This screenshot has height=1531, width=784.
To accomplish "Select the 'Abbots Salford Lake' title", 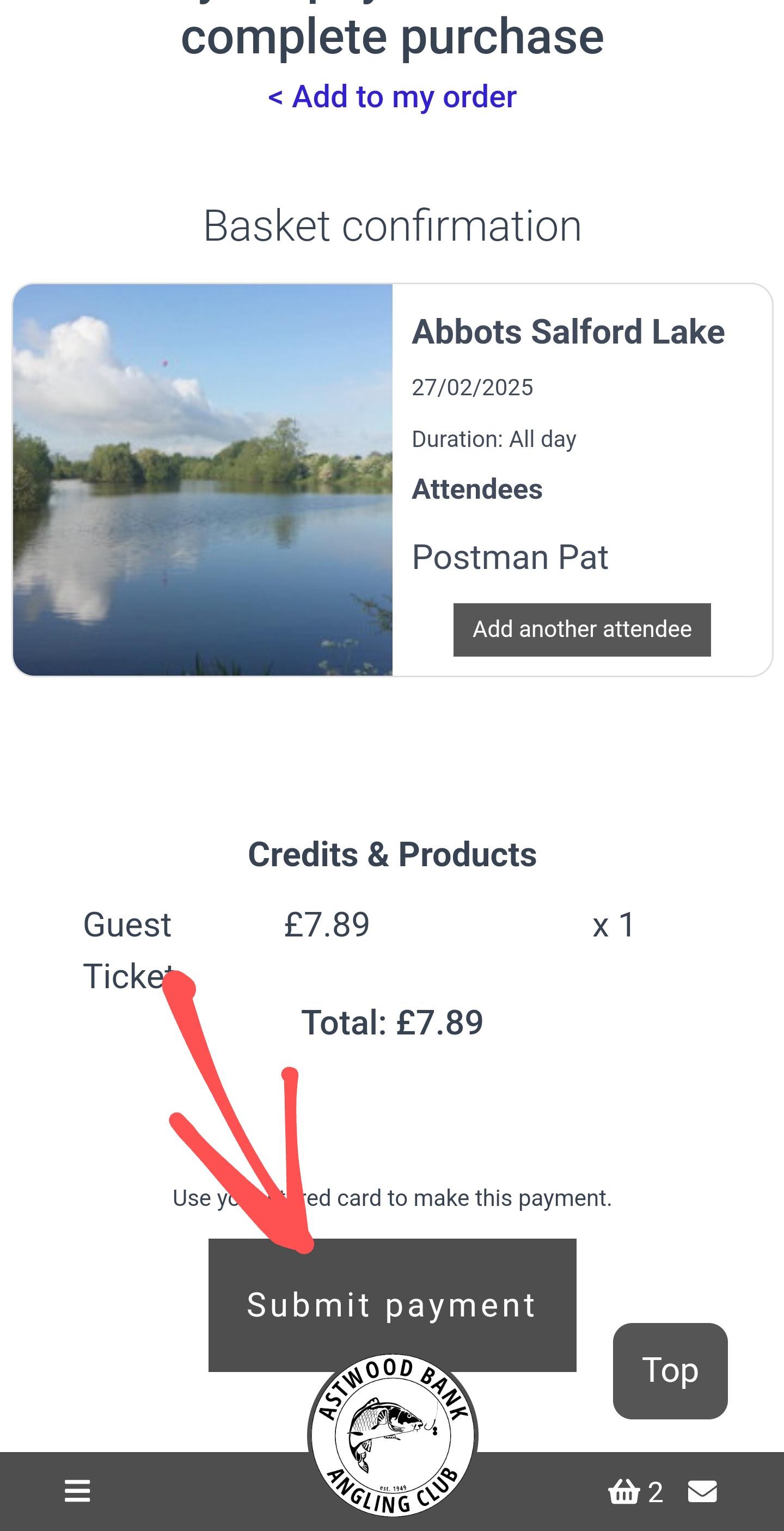I will pos(568,332).
